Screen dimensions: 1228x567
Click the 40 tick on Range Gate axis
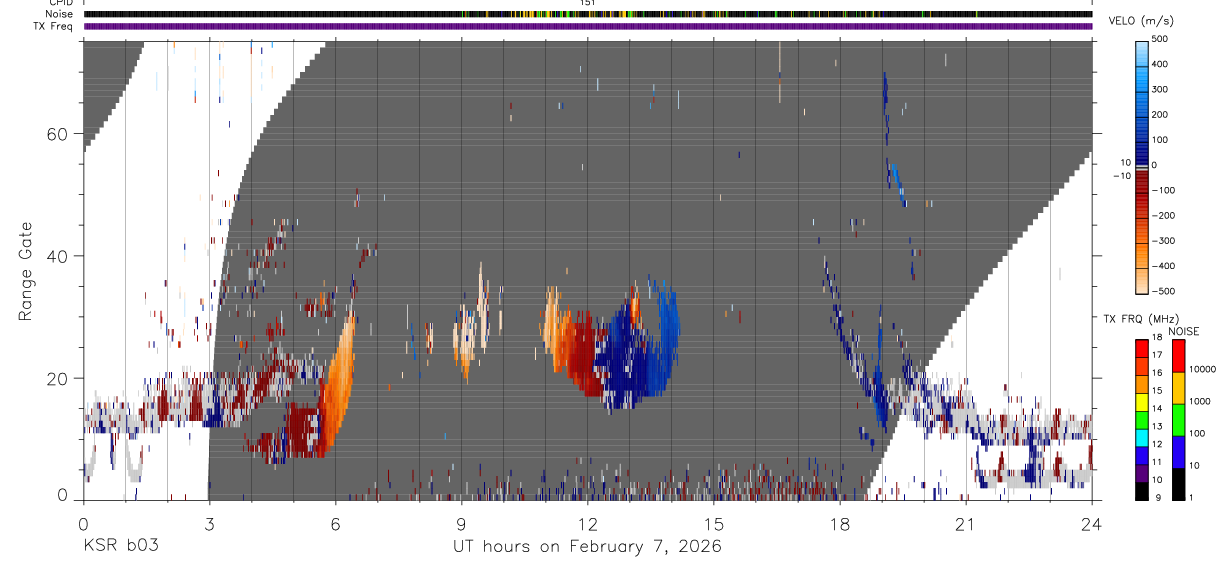[57, 255]
